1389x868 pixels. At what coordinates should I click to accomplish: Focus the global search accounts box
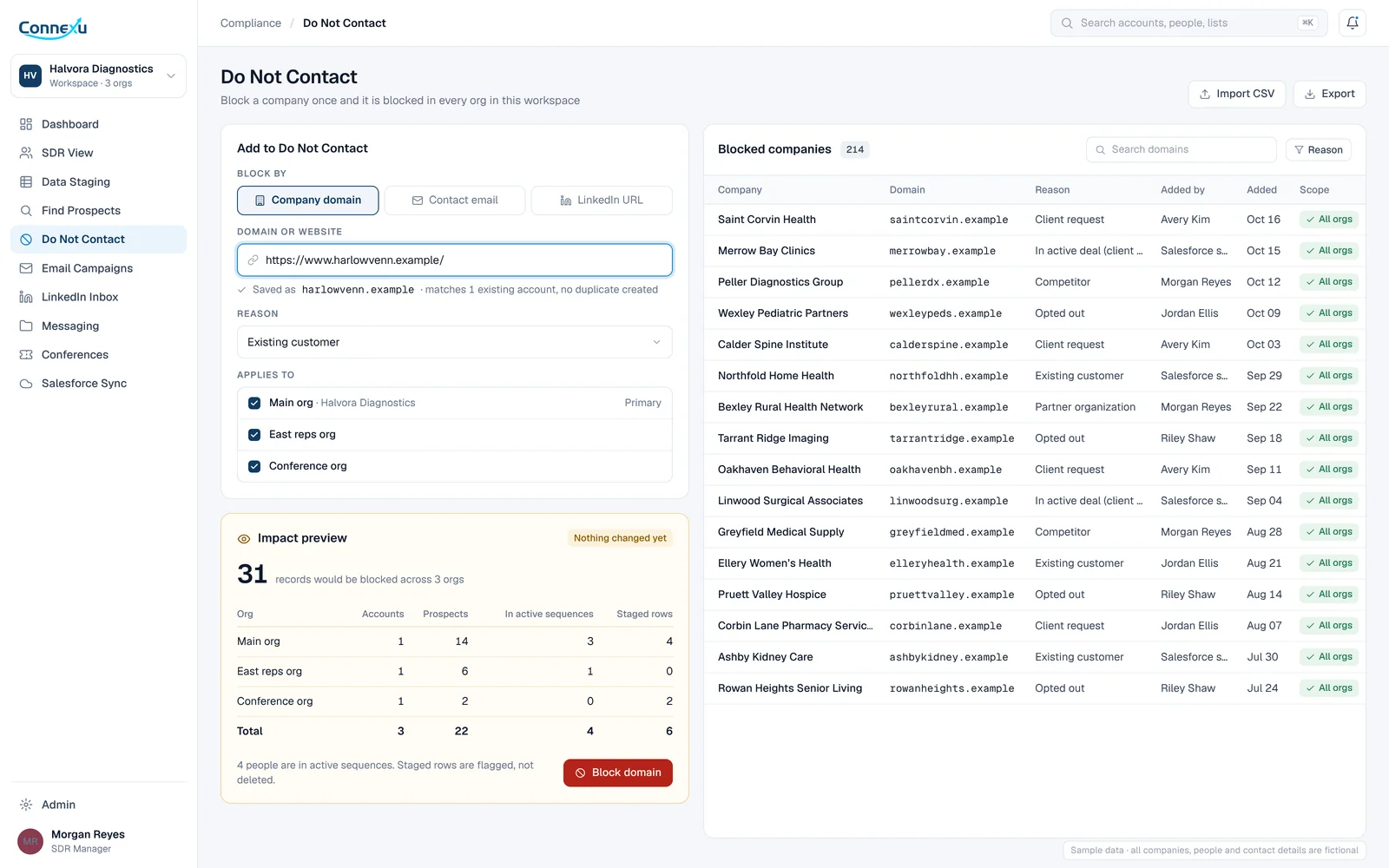[1189, 23]
